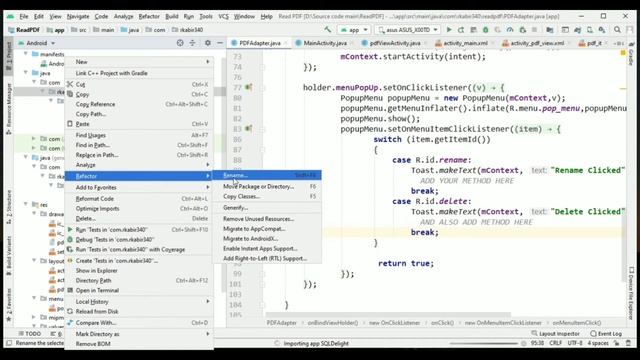Choose Find Usages in context menu

[139, 135]
